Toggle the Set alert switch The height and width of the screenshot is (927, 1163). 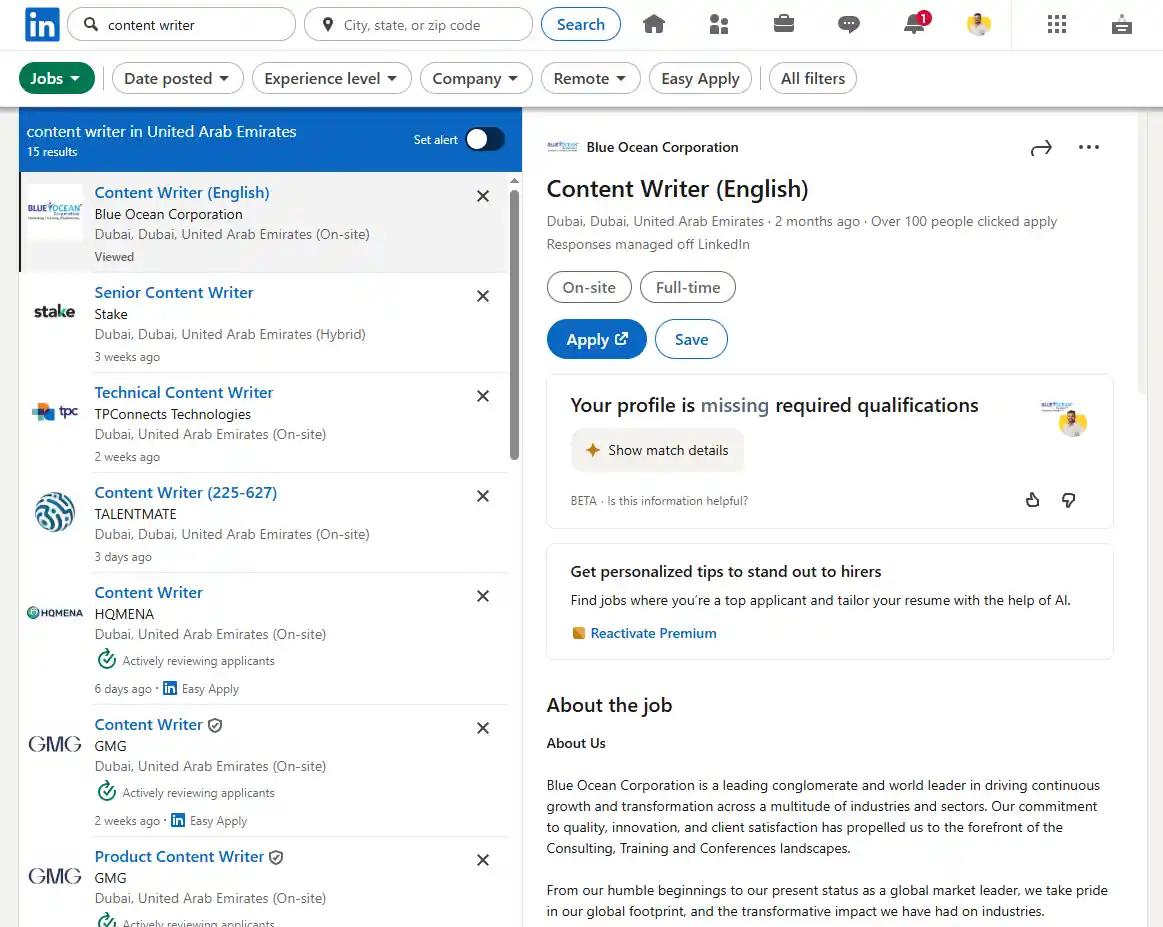click(485, 139)
